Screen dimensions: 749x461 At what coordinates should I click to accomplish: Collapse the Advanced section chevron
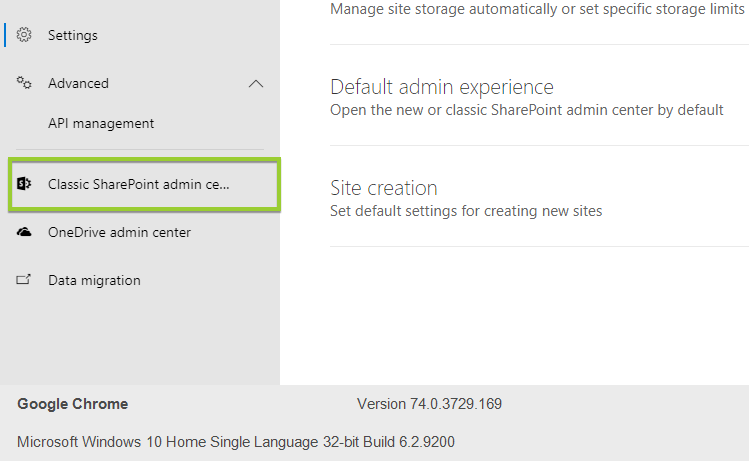point(256,84)
